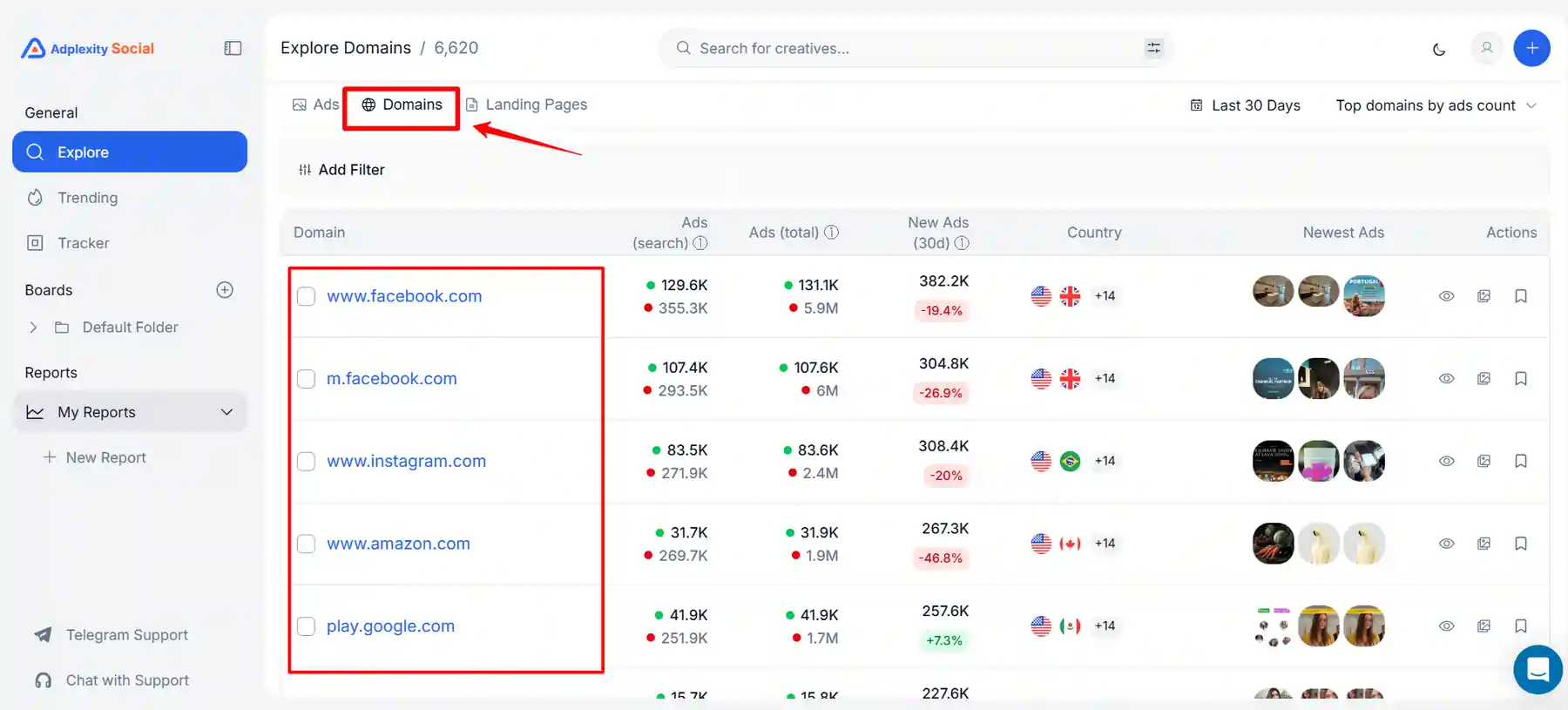Open the Last 30 Days date picker

tap(1245, 105)
